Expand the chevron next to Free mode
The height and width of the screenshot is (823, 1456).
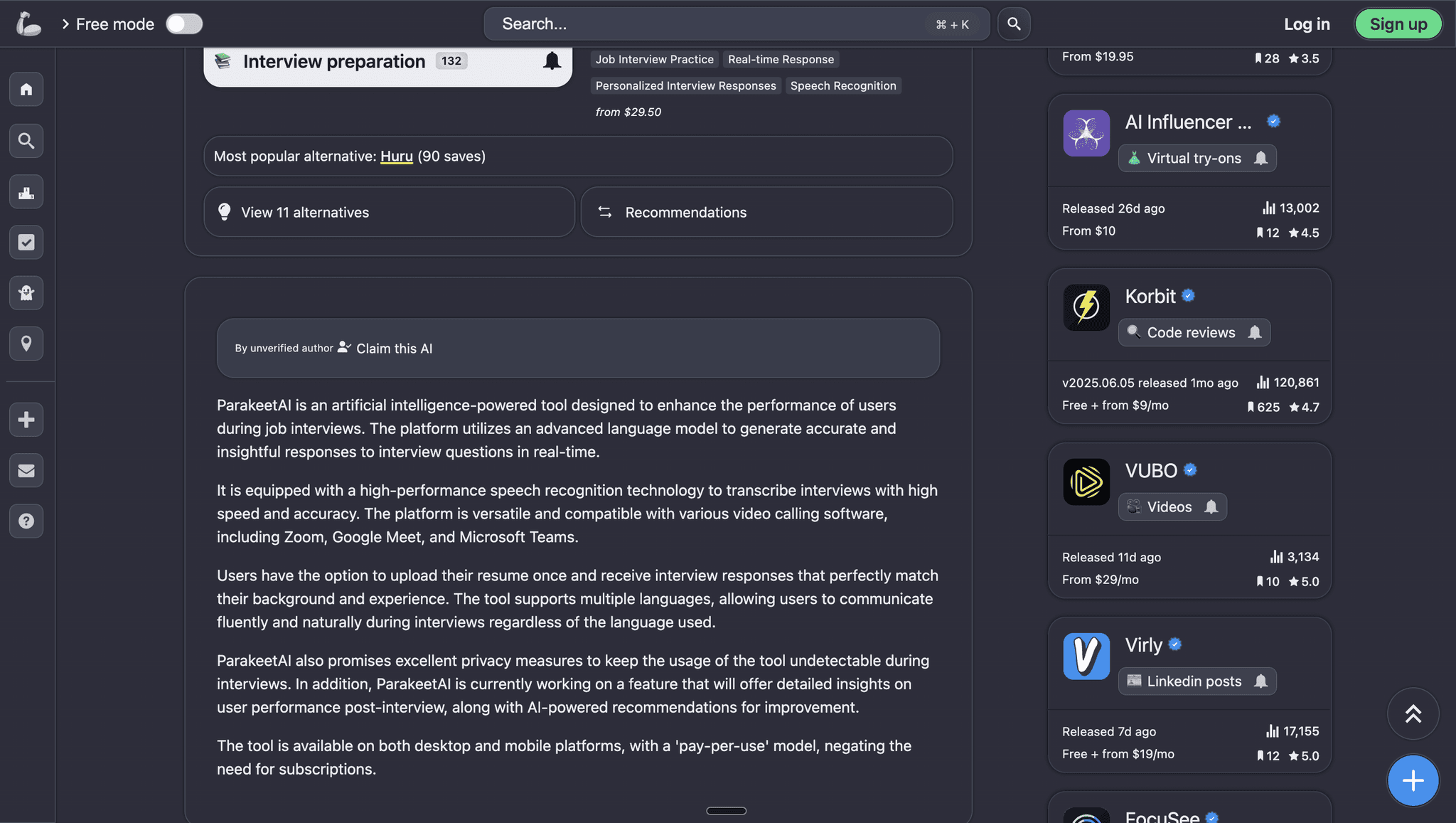(65, 23)
